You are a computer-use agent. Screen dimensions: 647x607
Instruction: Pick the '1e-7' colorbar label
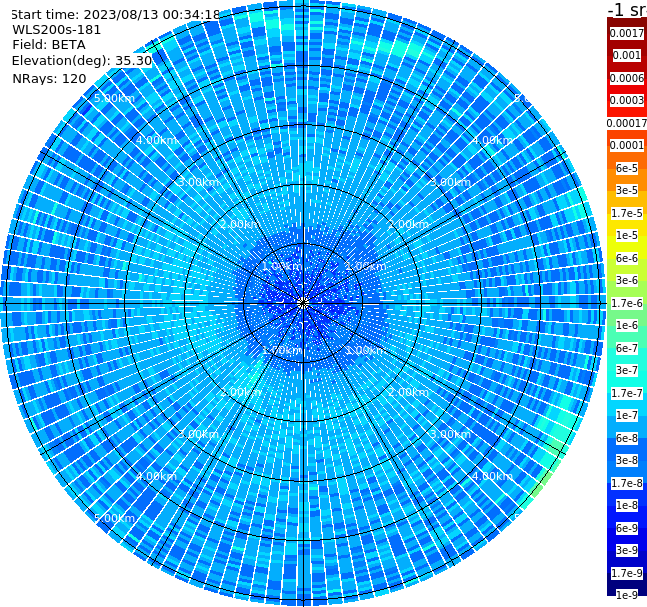tap(627, 415)
